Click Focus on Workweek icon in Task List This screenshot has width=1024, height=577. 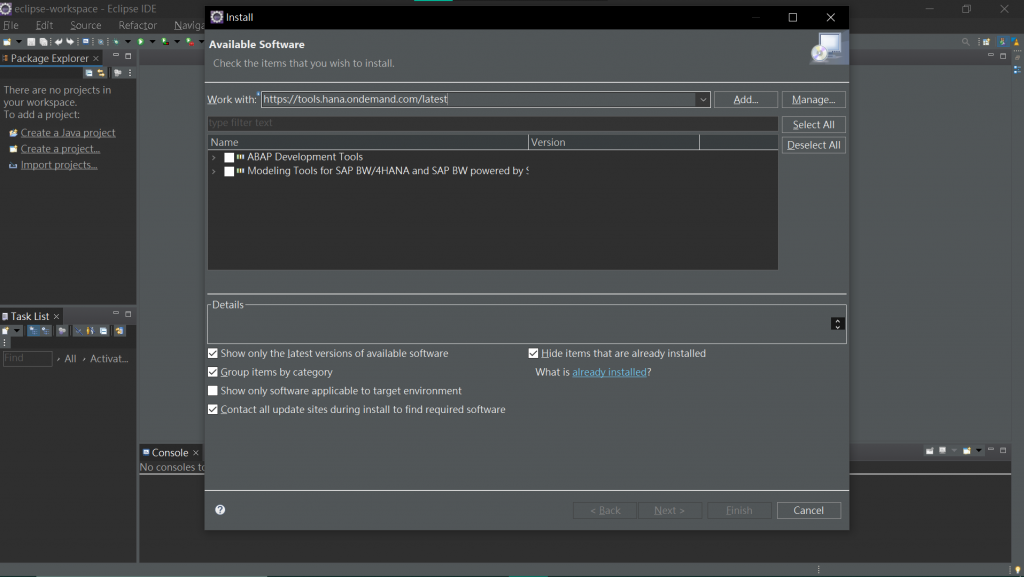(62, 330)
